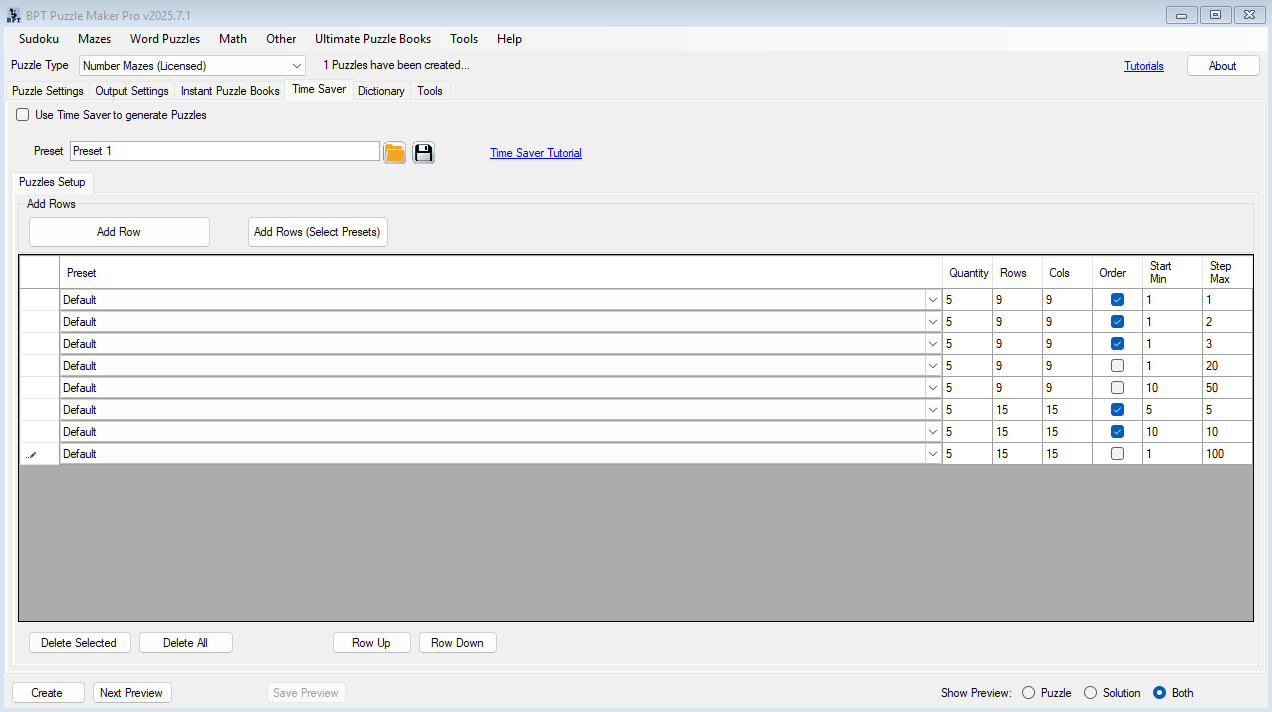Click the app icon in title bar

[x=13, y=15]
